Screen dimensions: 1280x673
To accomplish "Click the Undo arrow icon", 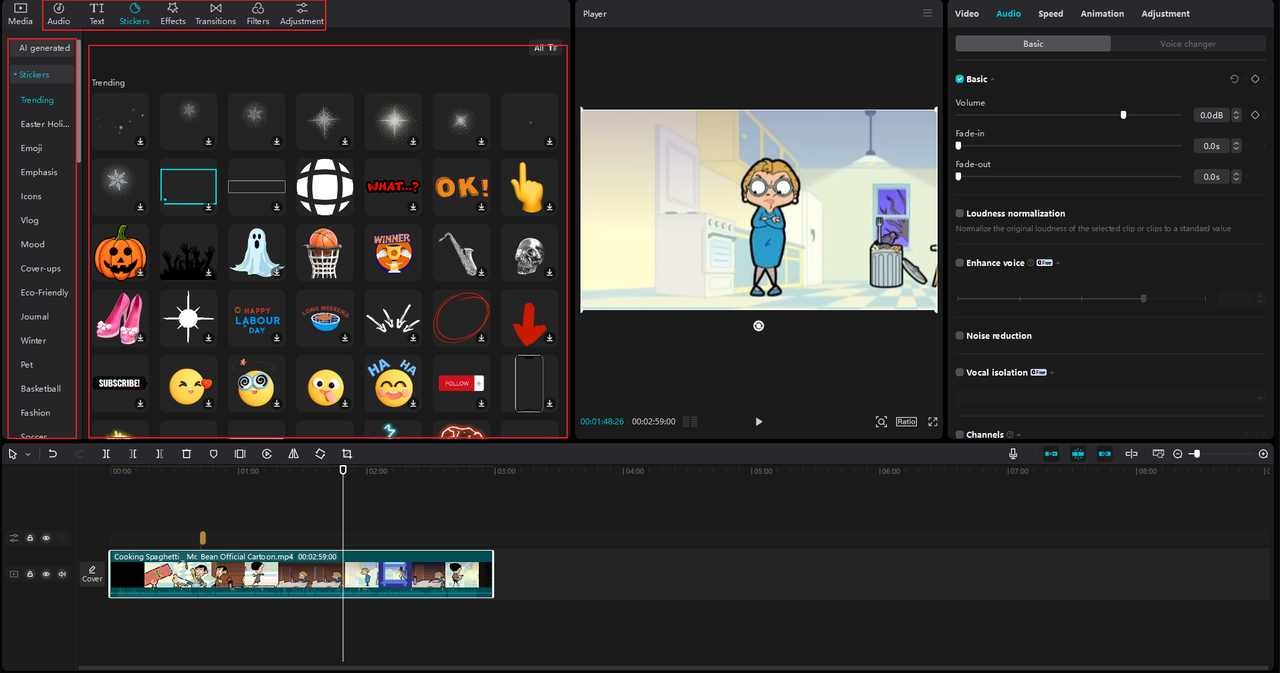I will click(x=52, y=454).
